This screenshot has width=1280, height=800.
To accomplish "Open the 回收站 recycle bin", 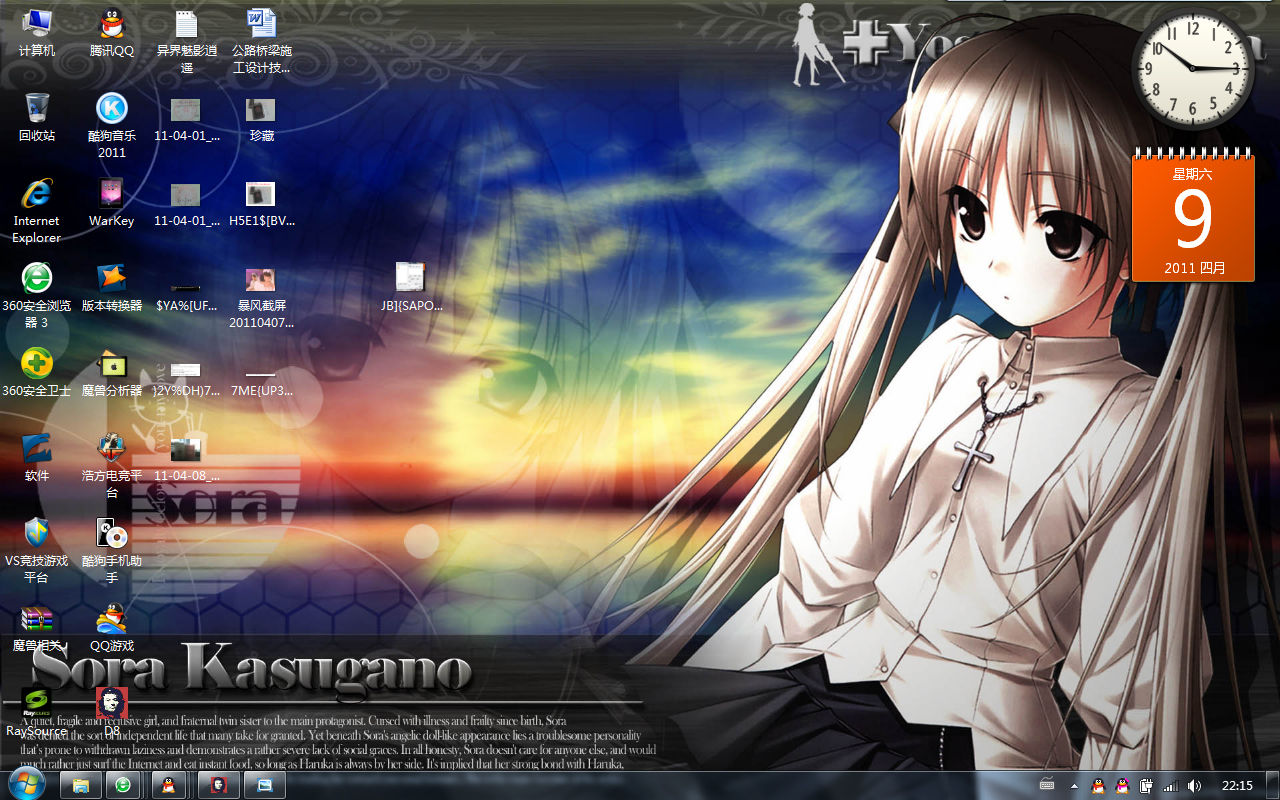I will (x=37, y=117).
